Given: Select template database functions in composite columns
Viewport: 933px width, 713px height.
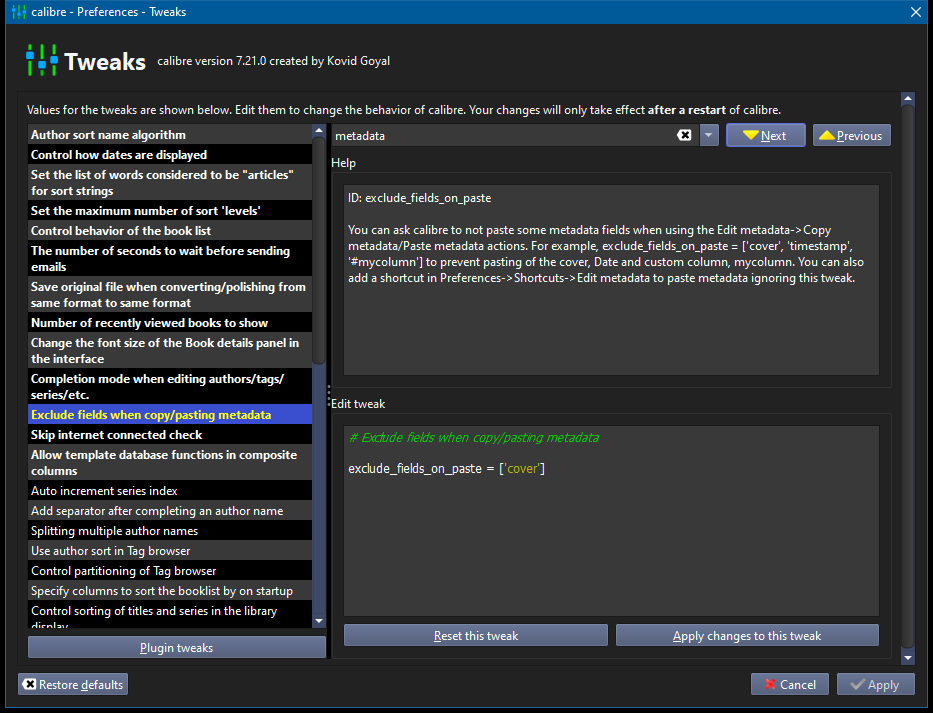Looking at the screenshot, I should [170, 462].
